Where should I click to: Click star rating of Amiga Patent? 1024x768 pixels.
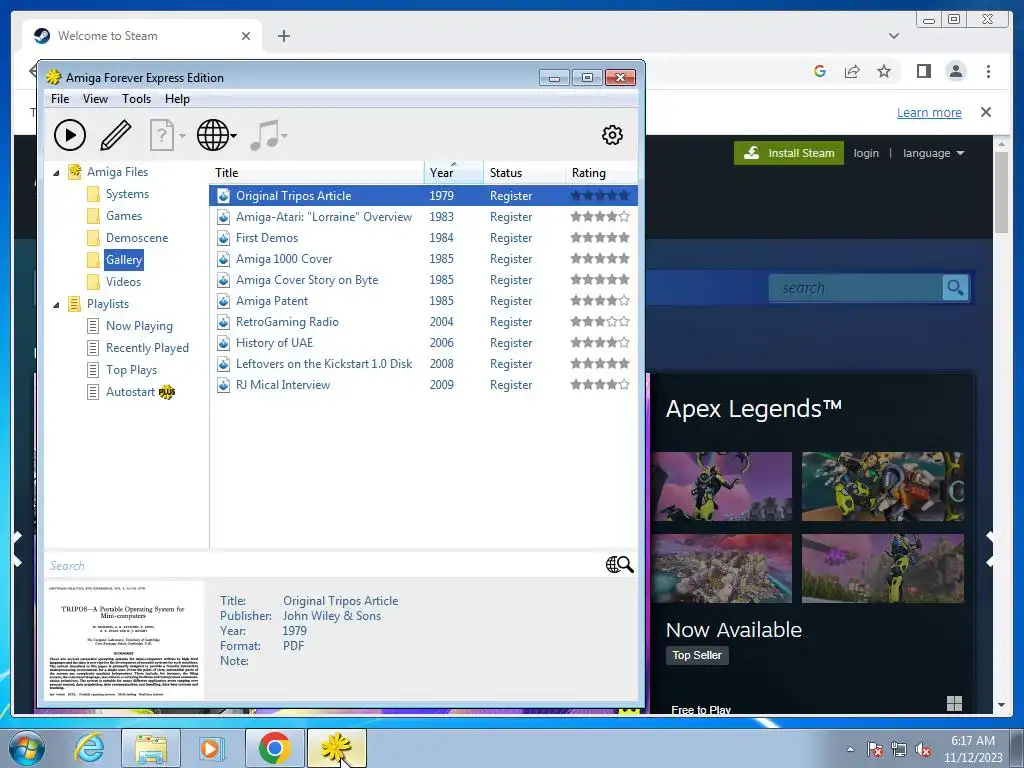600,300
